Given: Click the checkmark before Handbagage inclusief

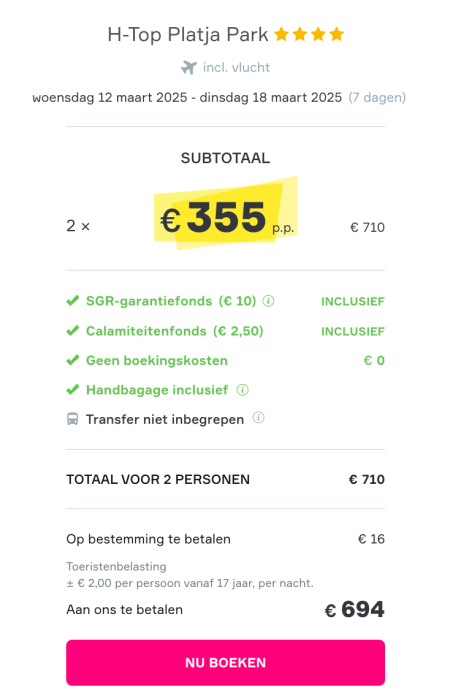Looking at the screenshot, I should (73, 390).
